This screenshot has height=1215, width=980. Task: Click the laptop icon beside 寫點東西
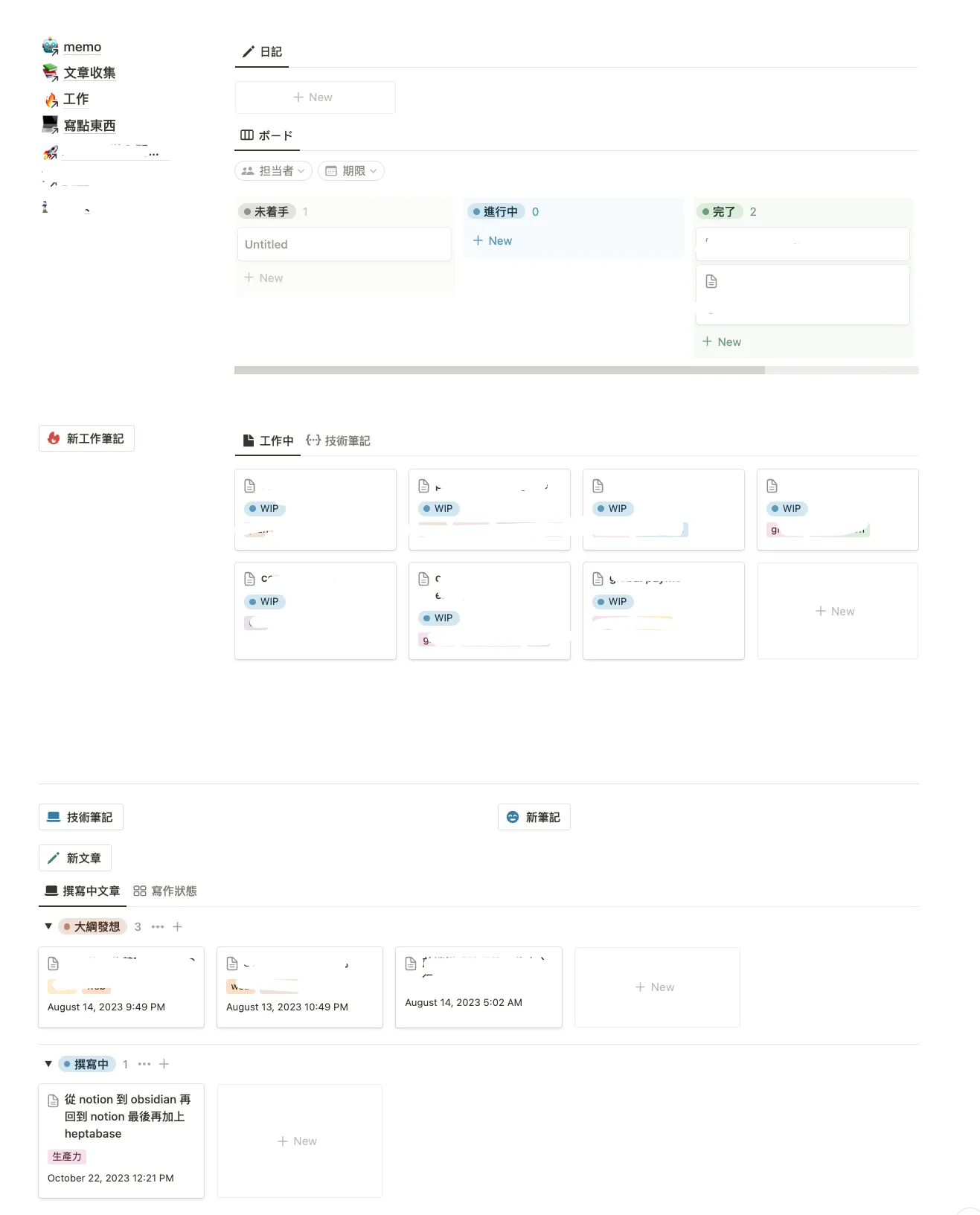(x=50, y=124)
